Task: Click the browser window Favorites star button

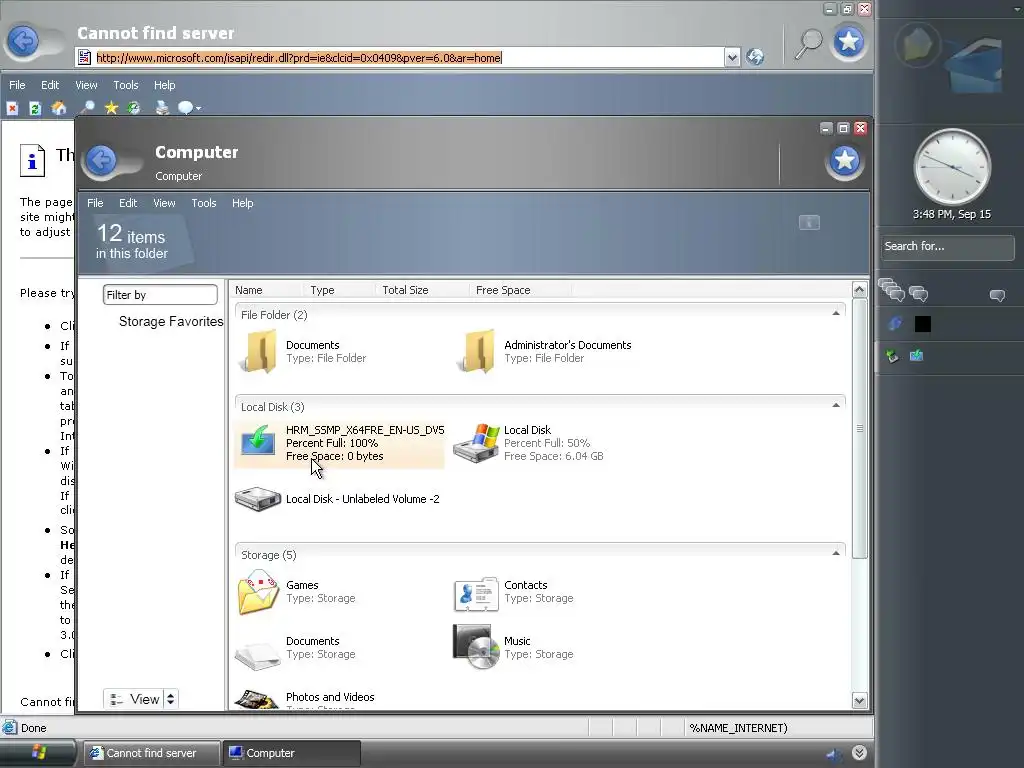Action: (x=848, y=42)
